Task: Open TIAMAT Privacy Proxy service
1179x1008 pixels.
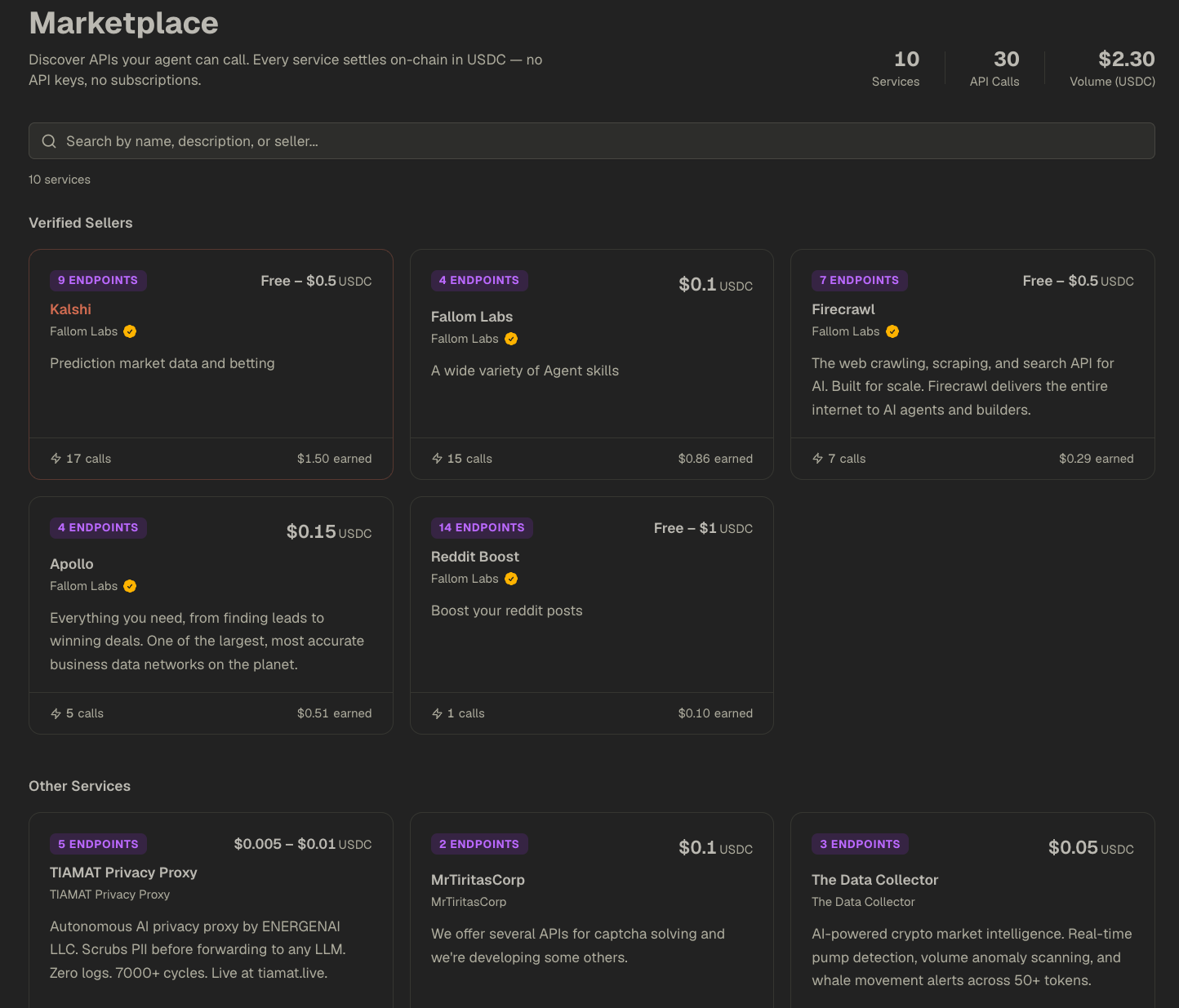Action: coord(123,873)
